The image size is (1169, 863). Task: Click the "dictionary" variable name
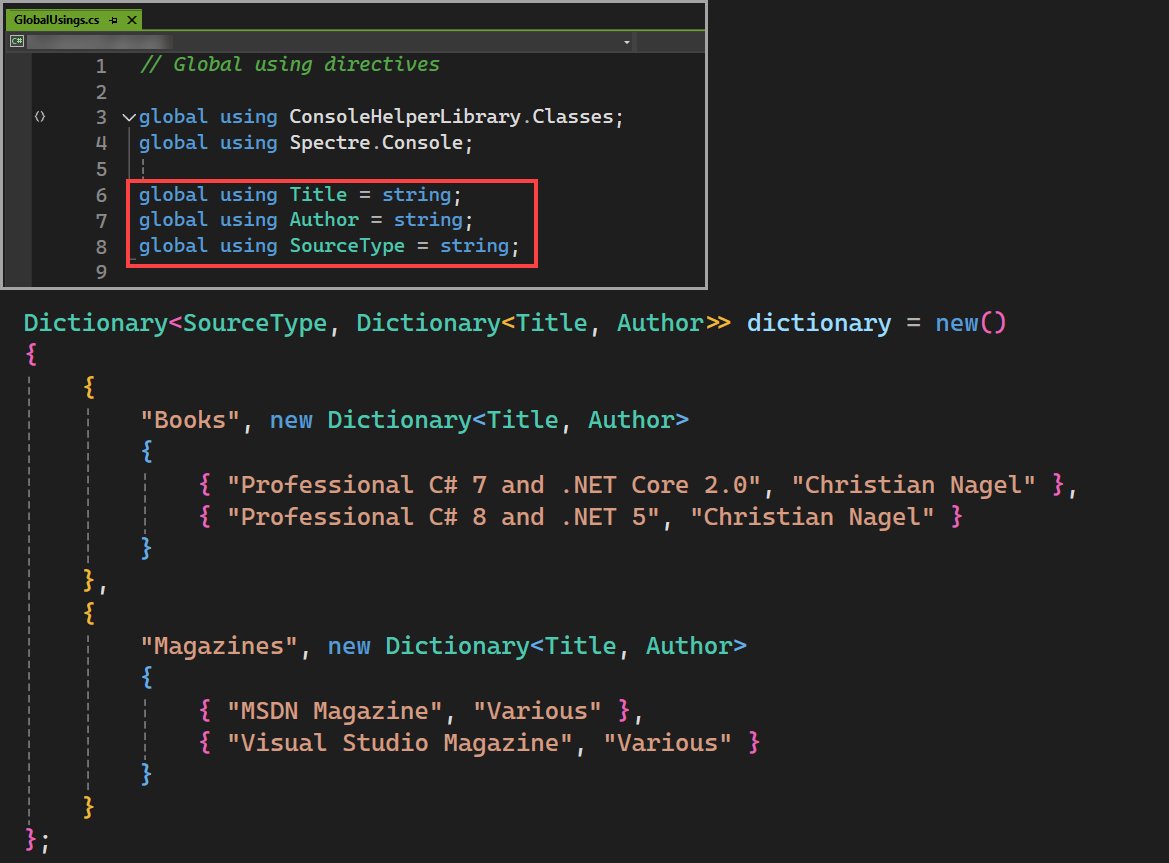point(819,323)
